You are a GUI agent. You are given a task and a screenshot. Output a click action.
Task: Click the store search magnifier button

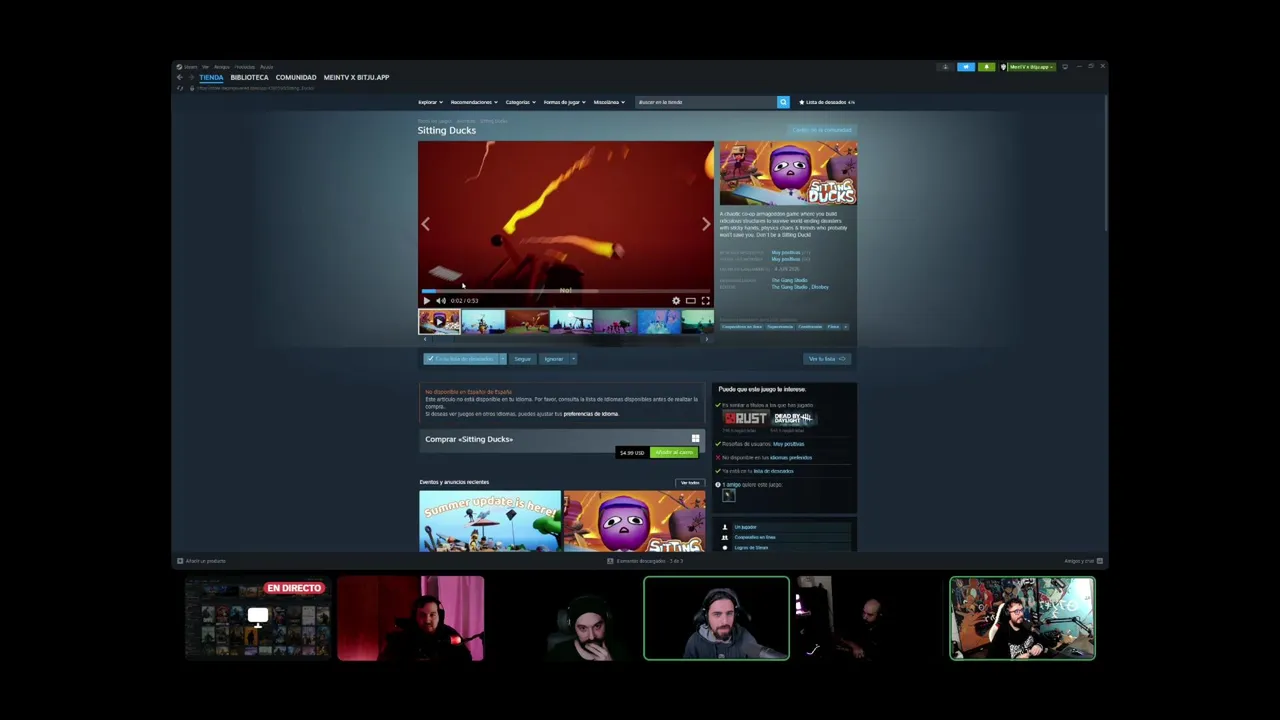coord(783,102)
